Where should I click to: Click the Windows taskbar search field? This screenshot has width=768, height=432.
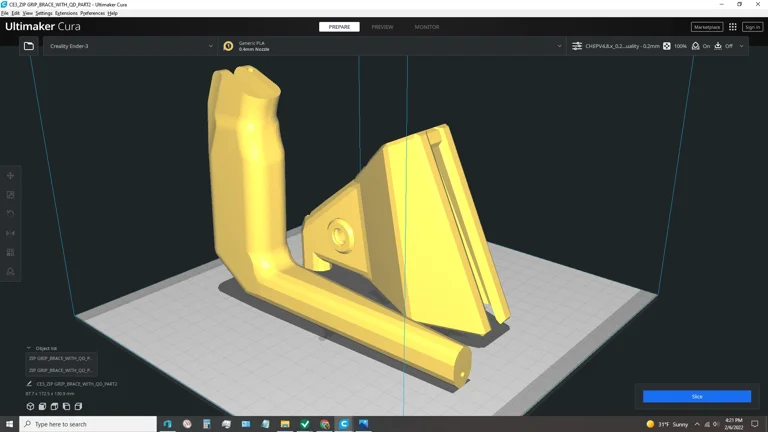click(x=88, y=424)
